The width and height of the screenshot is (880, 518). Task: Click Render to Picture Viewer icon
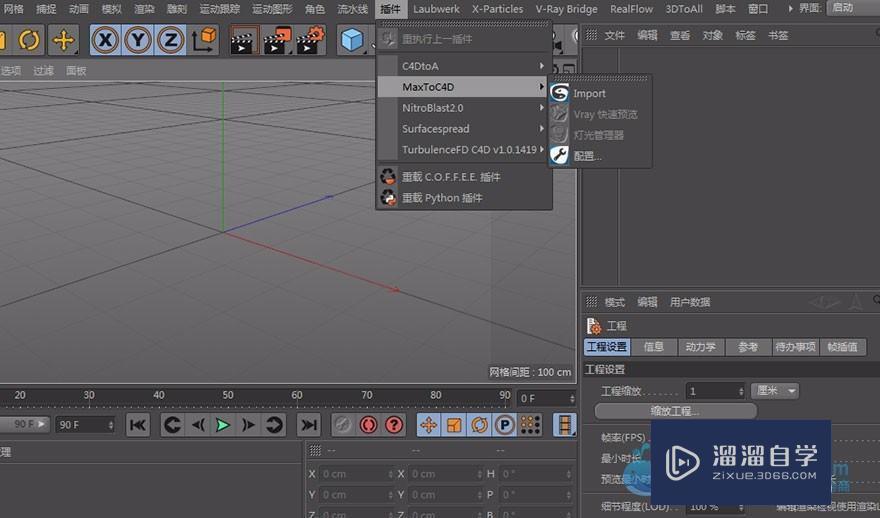tap(277, 40)
